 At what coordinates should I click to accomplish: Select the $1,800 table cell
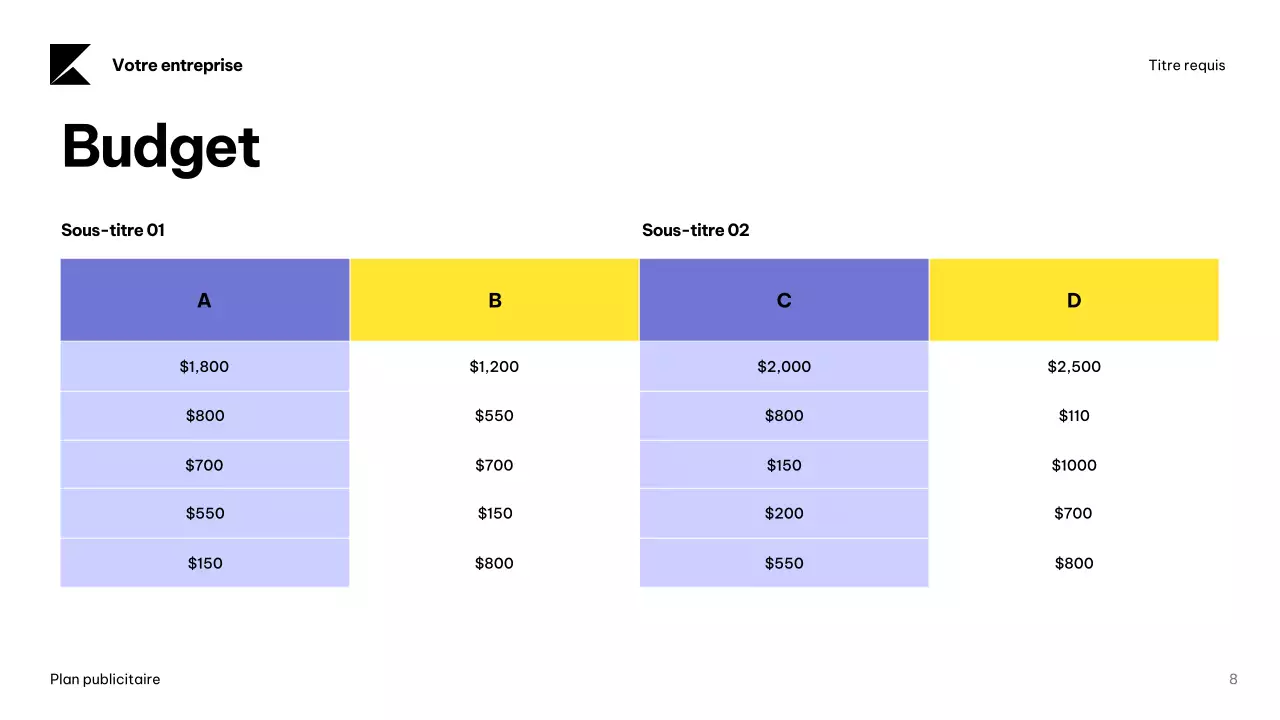click(205, 367)
